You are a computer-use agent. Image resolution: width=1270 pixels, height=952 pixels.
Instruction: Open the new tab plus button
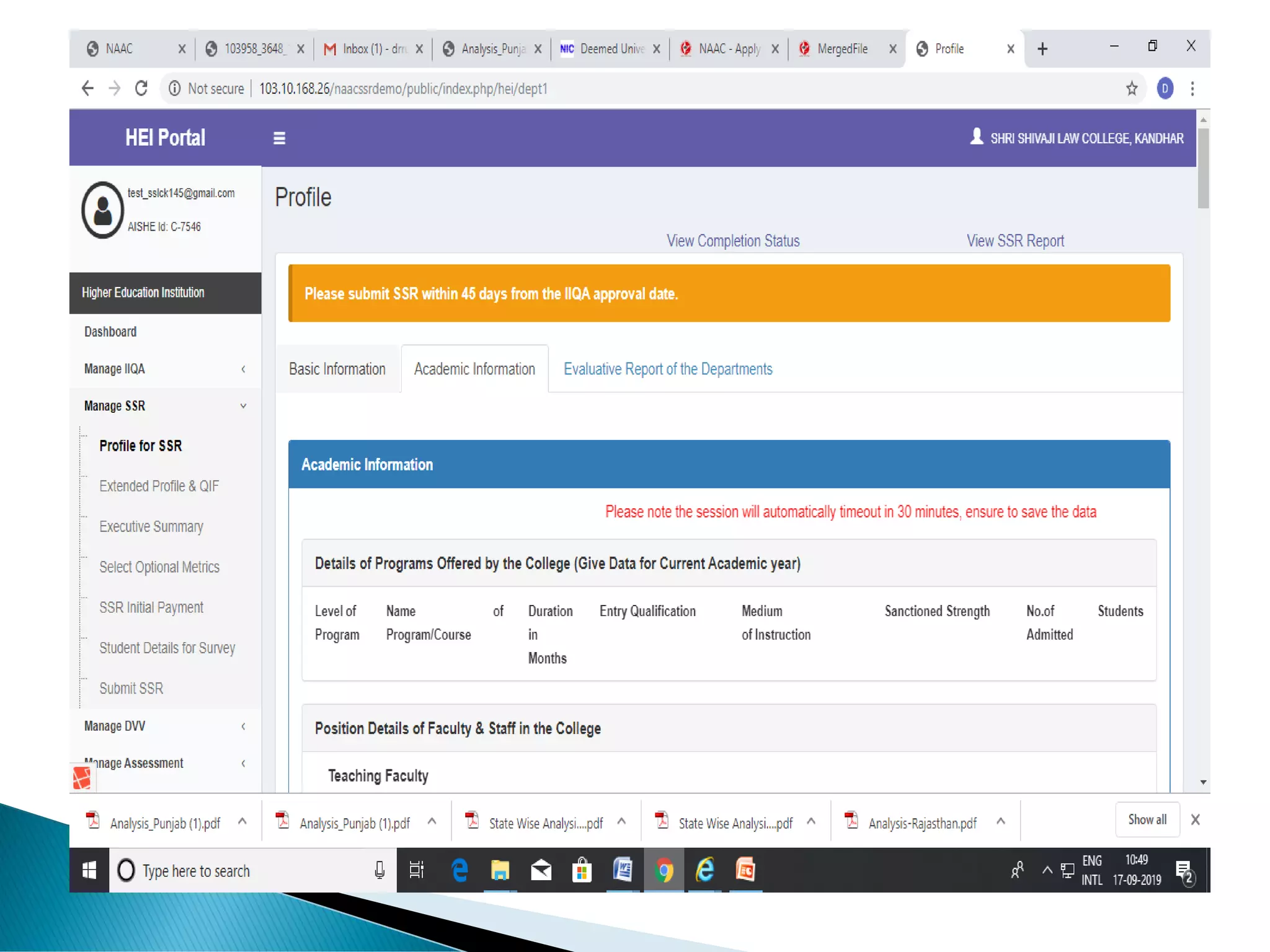[x=1042, y=49]
